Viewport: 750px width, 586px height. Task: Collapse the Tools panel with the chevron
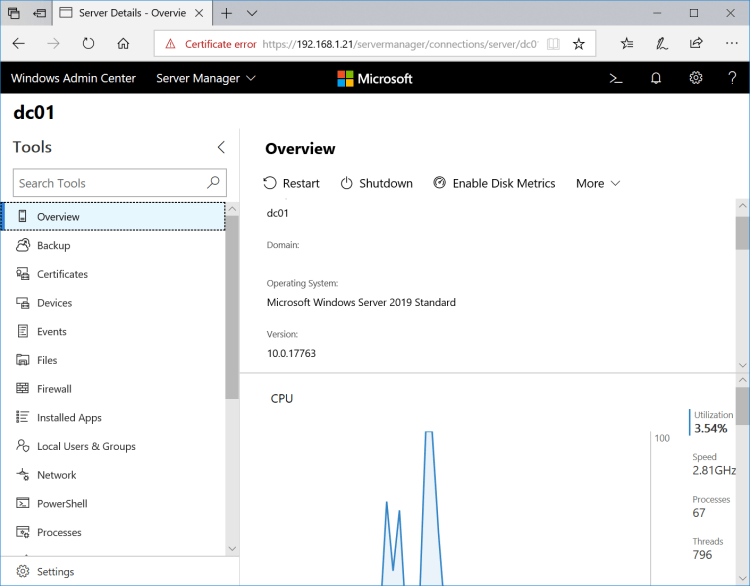[221, 147]
